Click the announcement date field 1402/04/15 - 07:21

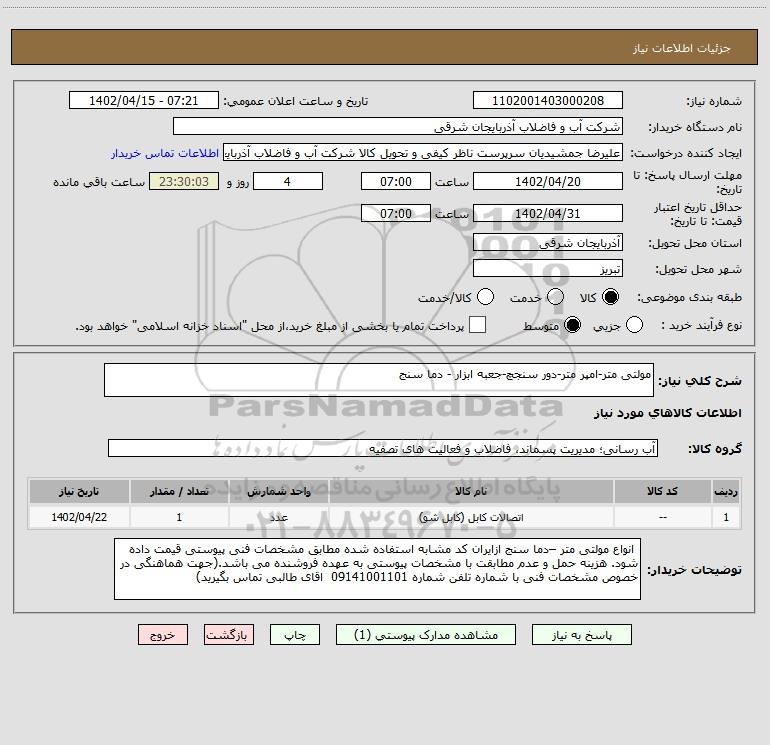[x=144, y=100]
